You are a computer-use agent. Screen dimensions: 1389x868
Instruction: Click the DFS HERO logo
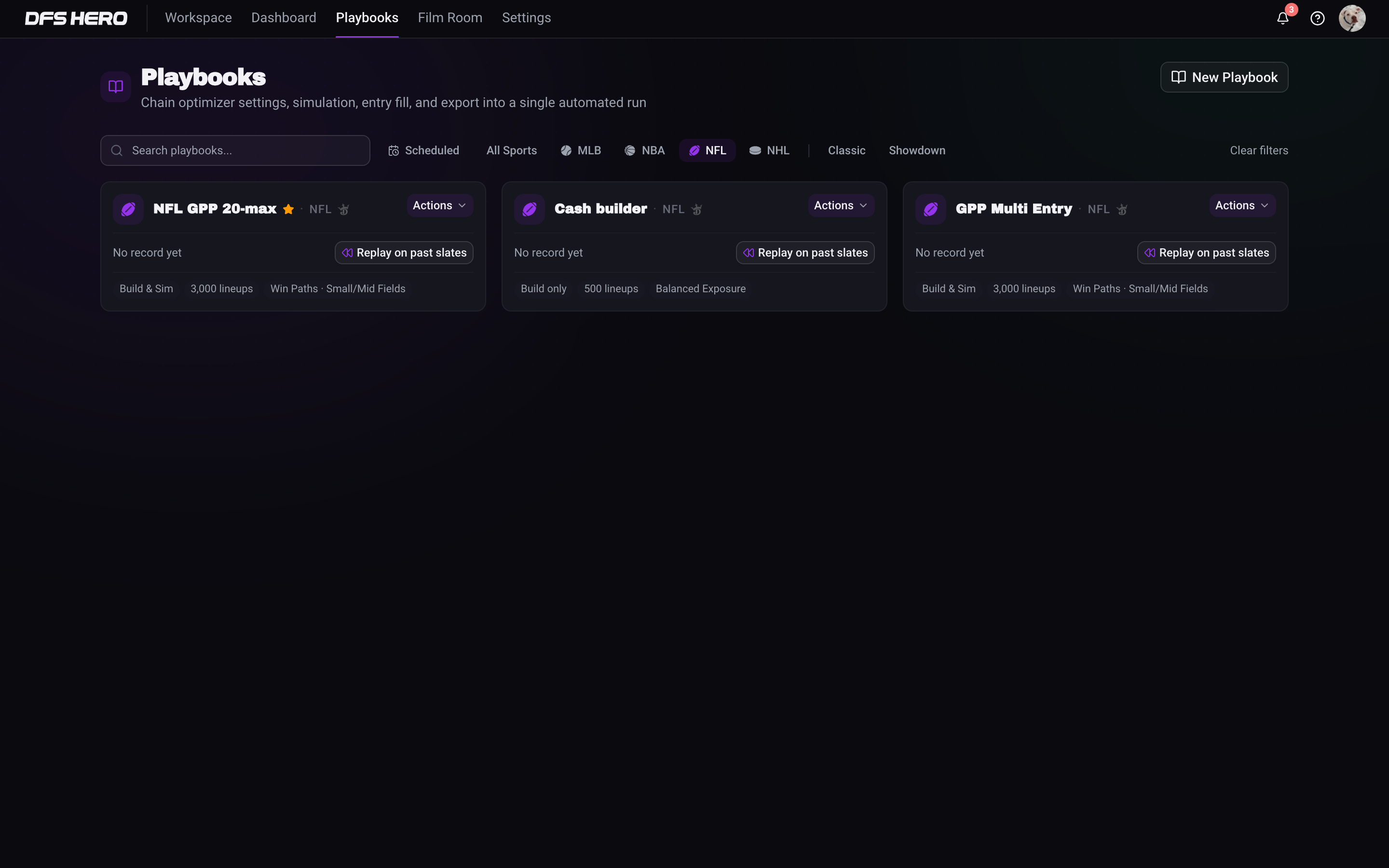(76, 18)
